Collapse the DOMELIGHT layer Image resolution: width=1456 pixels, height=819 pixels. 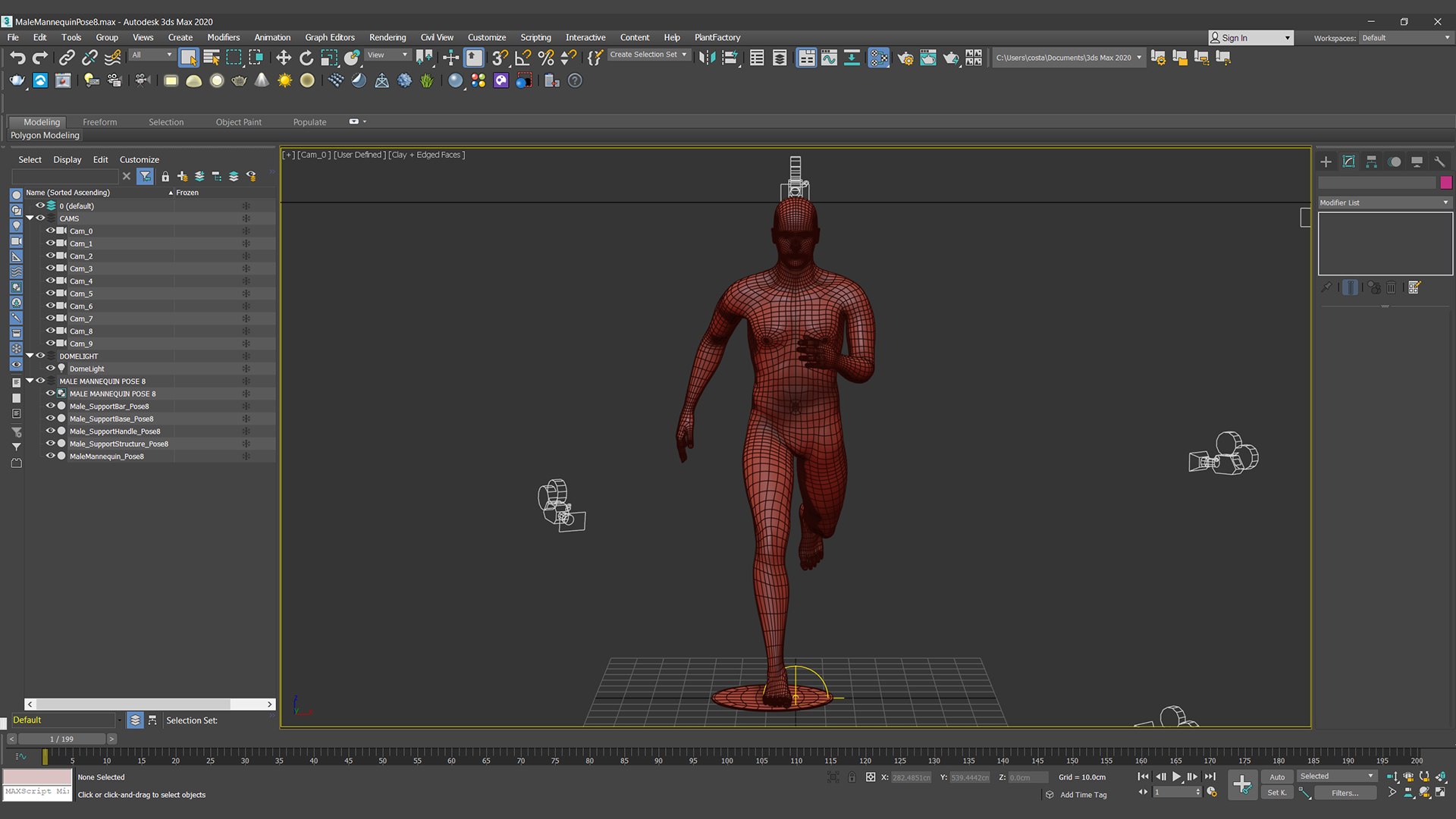[x=30, y=356]
